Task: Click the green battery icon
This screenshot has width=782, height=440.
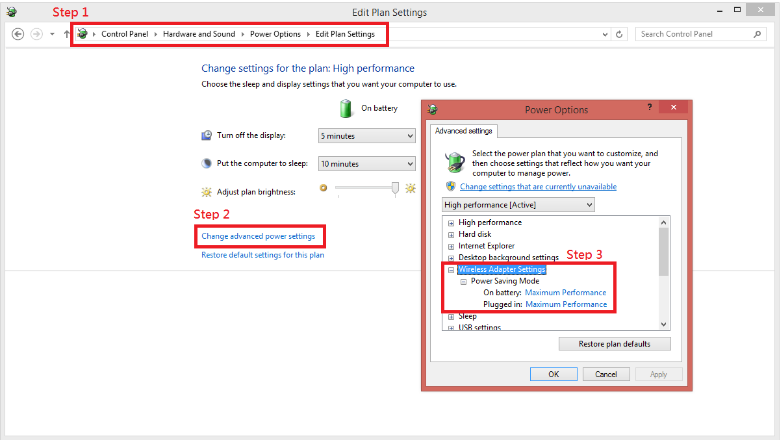Action: [346, 108]
